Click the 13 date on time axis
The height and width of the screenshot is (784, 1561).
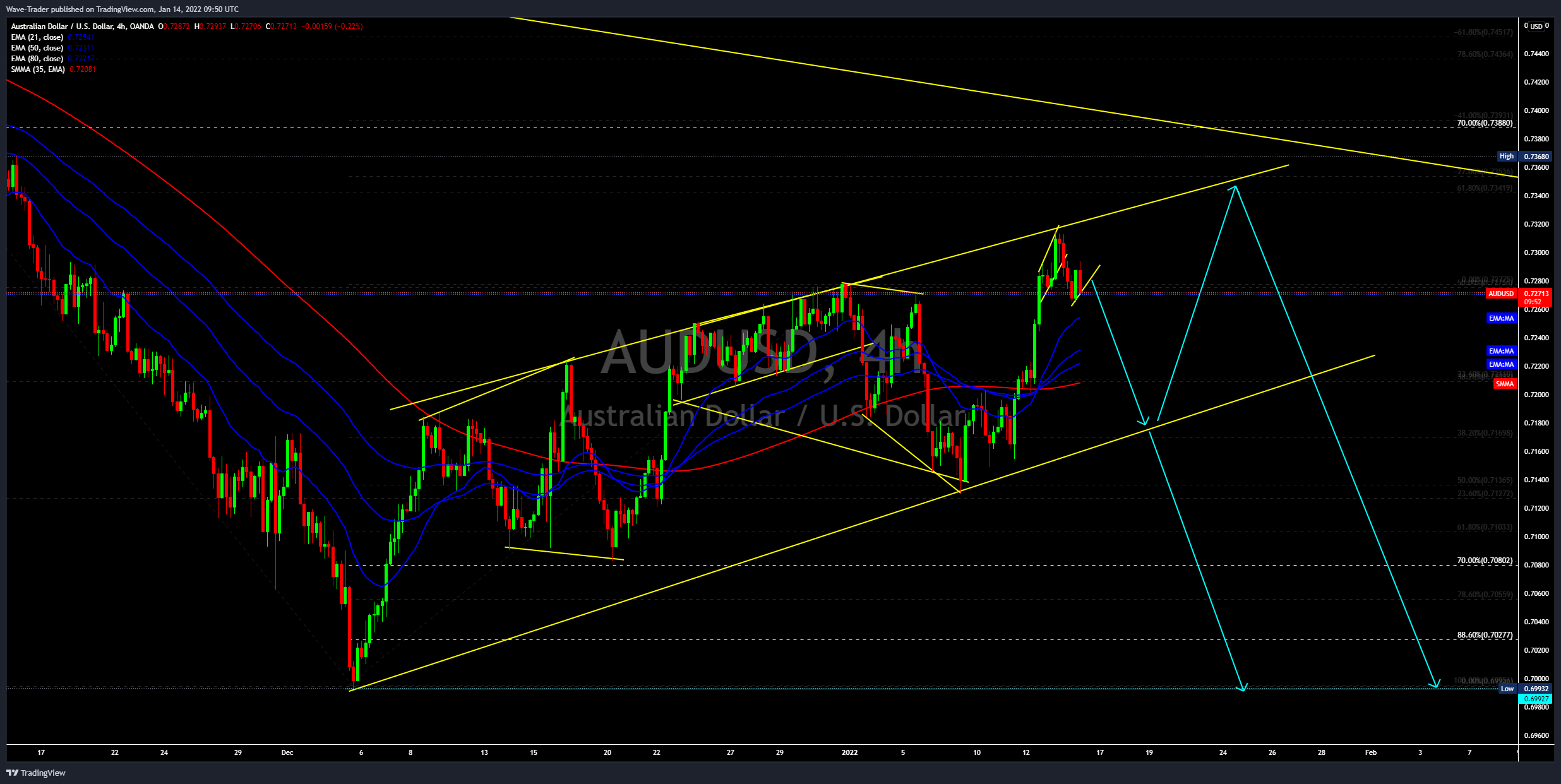[x=484, y=752]
